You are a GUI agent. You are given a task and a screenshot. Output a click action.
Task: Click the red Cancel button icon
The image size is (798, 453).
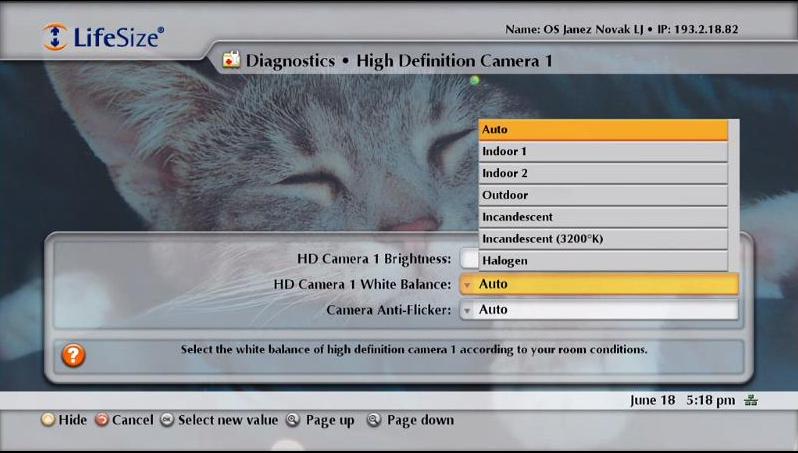(x=102, y=420)
